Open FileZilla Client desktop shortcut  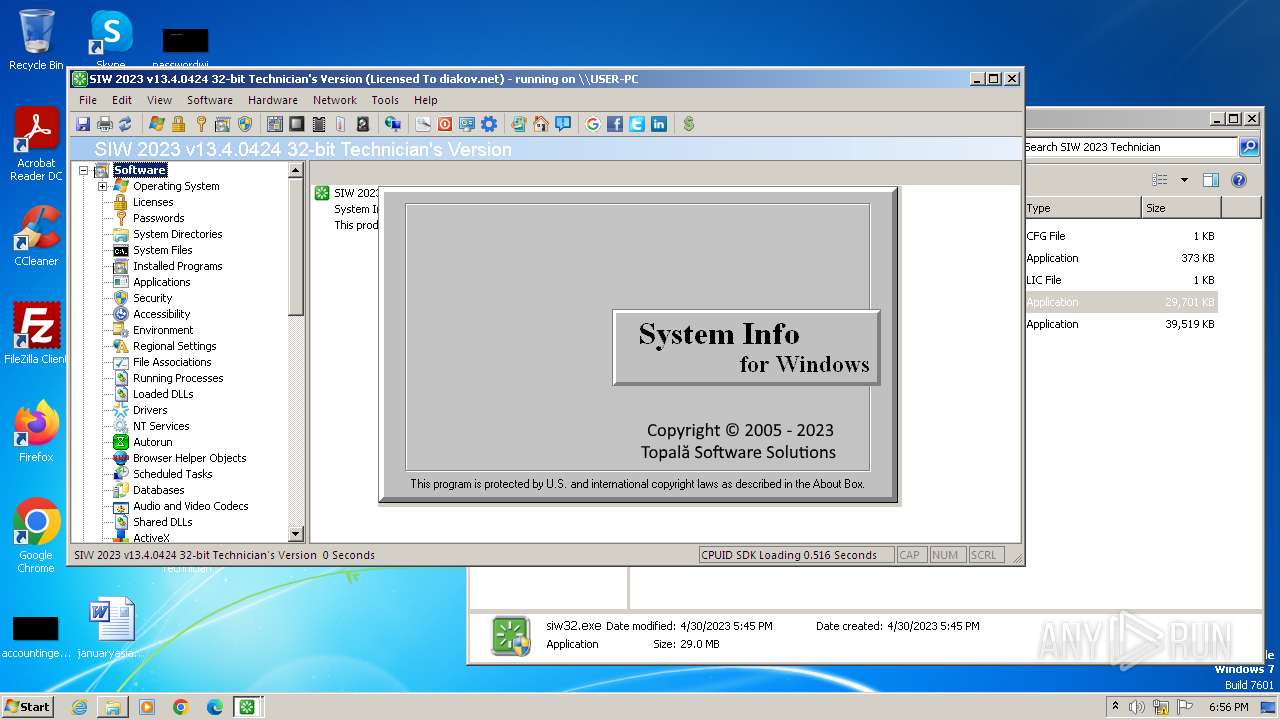36,333
